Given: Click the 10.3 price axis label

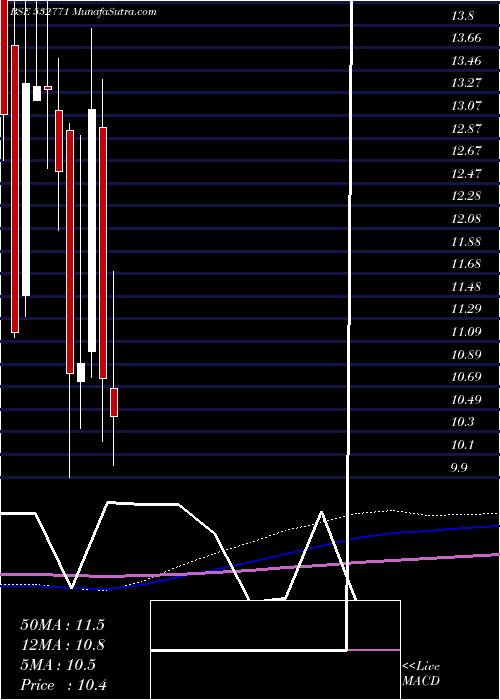Looking at the screenshot, I should click(x=462, y=422).
